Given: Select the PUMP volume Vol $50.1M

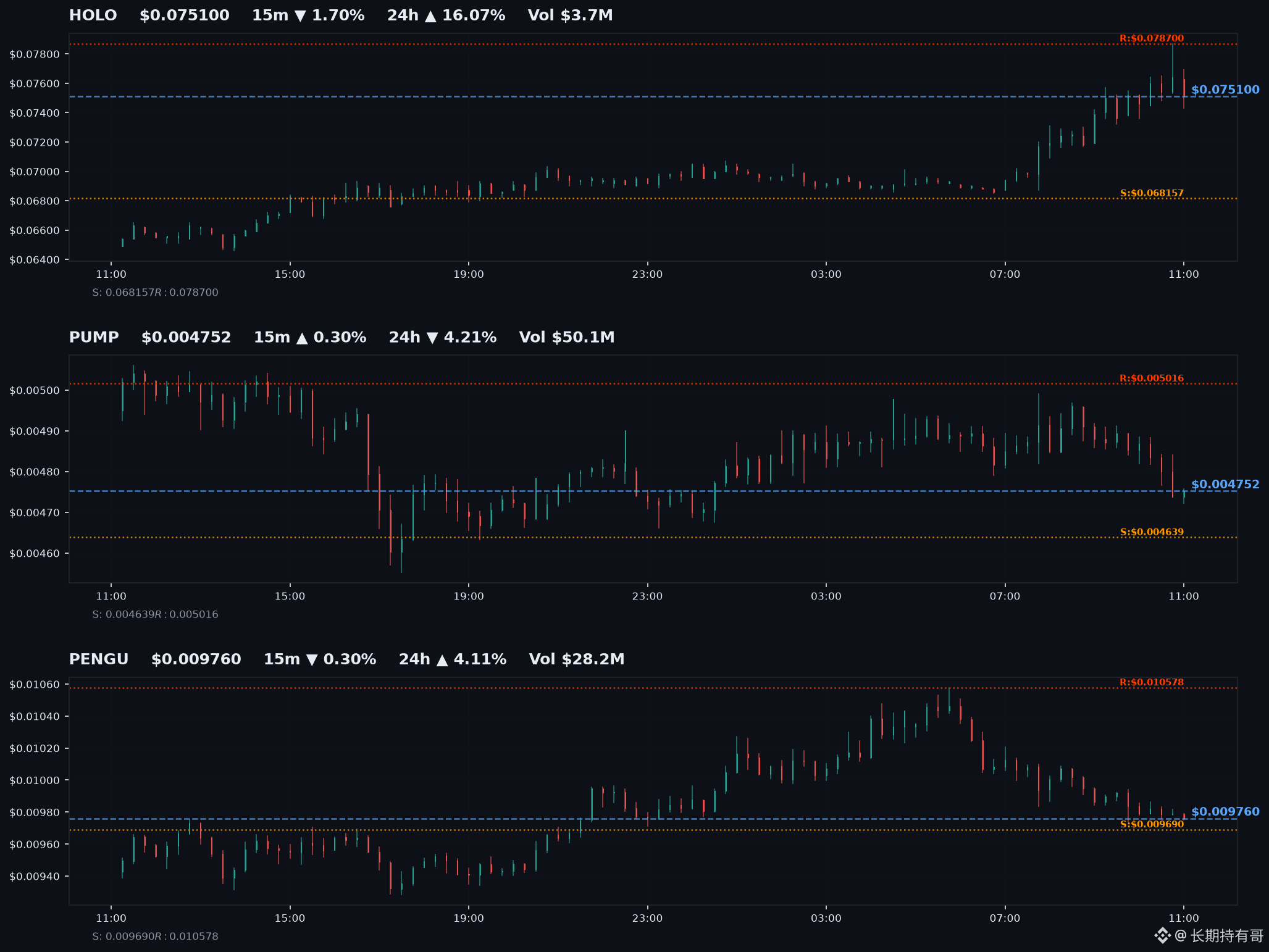Looking at the screenshot, I should point(567,337).
